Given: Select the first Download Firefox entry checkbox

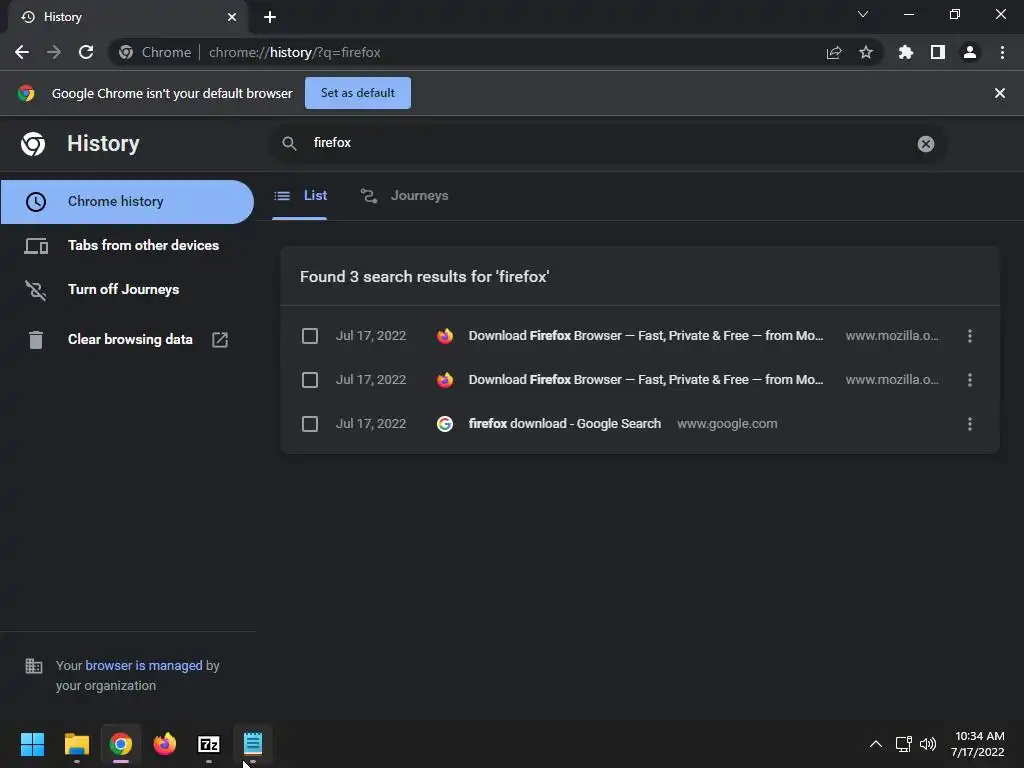Looking at the screenshot, I should [310, 336].
